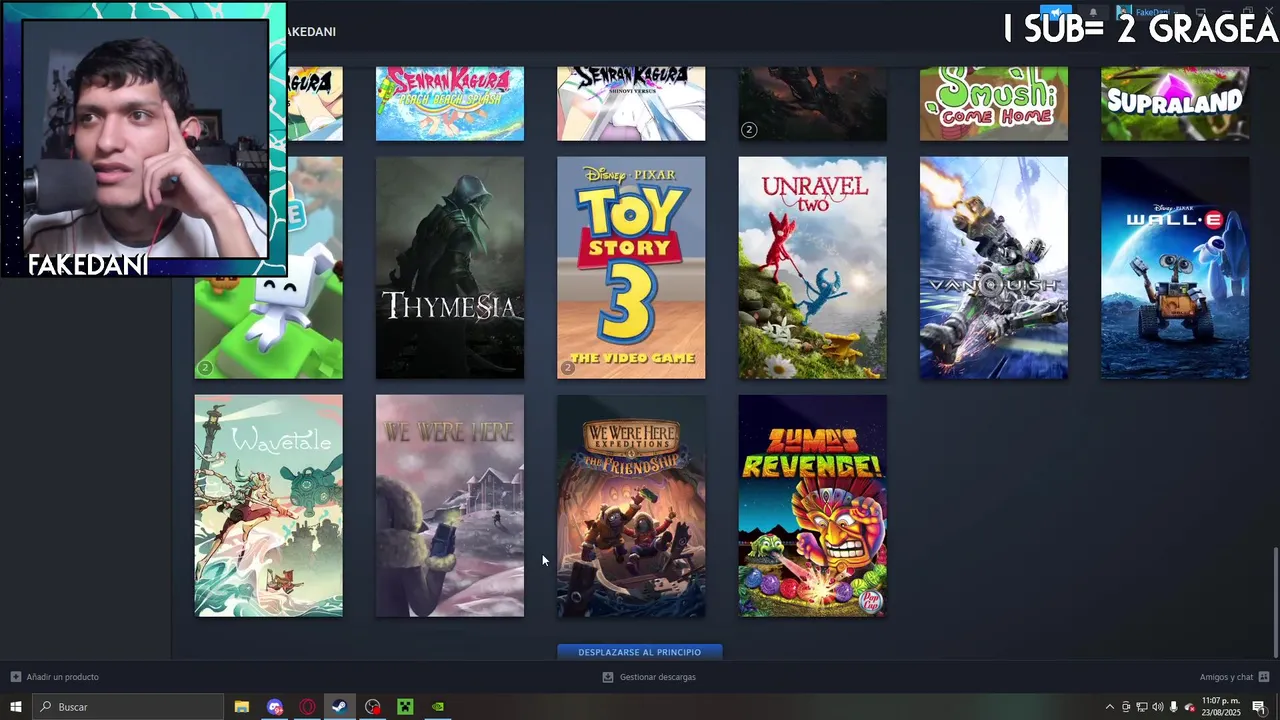Open the Supraland game cover
The image size is (1280, 720).
[1175, 104]
